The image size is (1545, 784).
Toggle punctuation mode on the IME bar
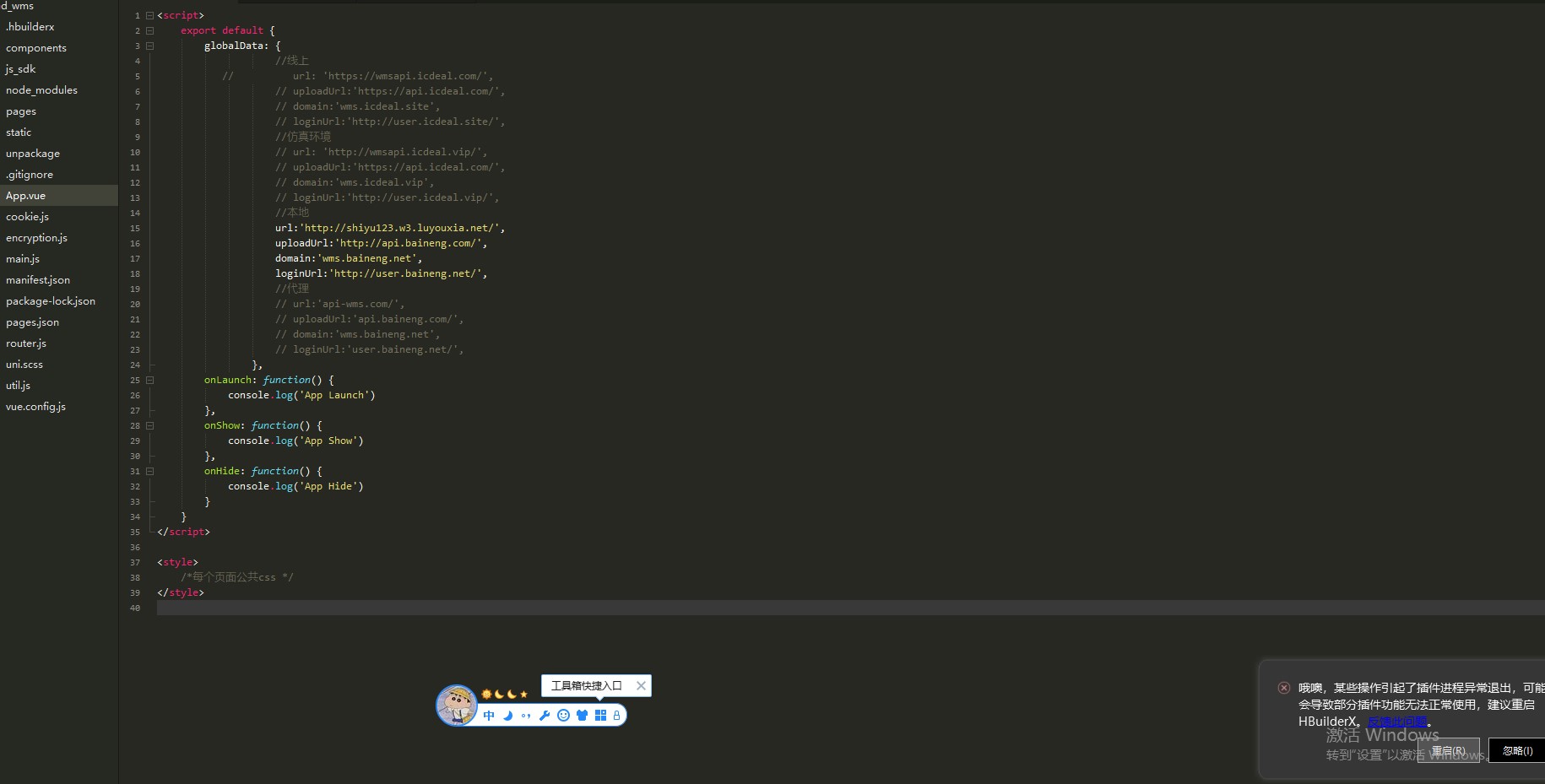[x=526, y=716]
